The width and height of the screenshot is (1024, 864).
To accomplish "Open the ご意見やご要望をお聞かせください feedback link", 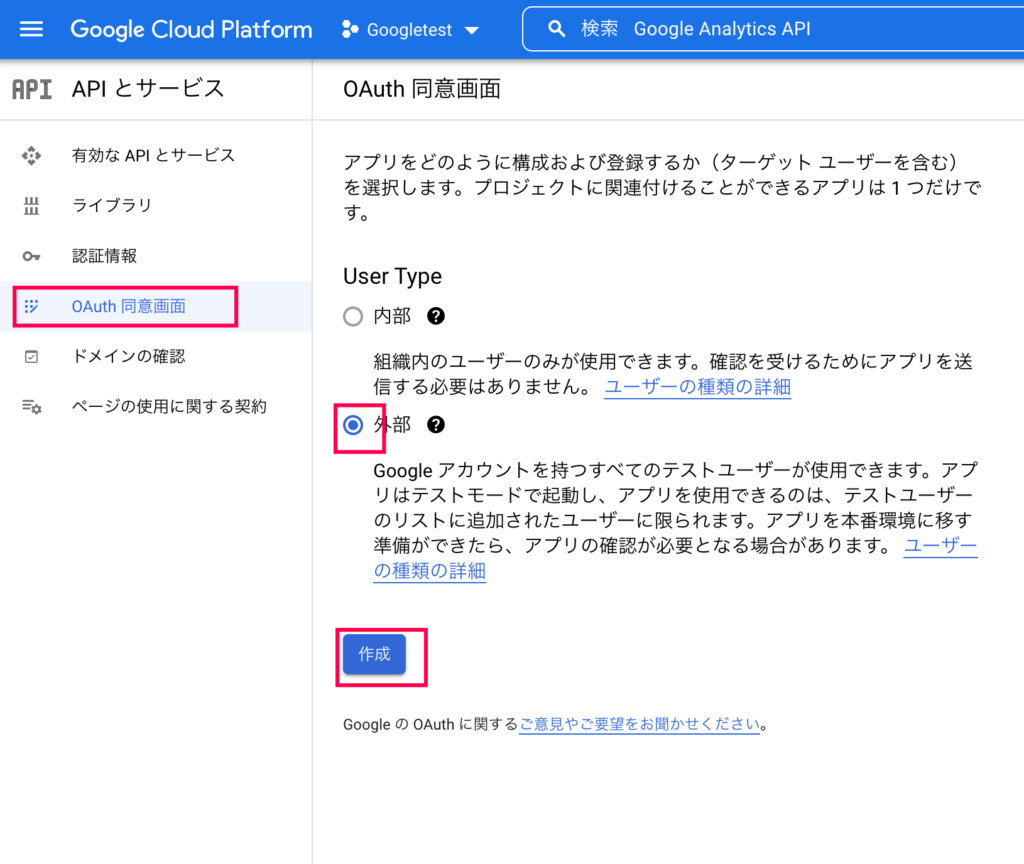I will pyautogui.click(x=640, y=724).
